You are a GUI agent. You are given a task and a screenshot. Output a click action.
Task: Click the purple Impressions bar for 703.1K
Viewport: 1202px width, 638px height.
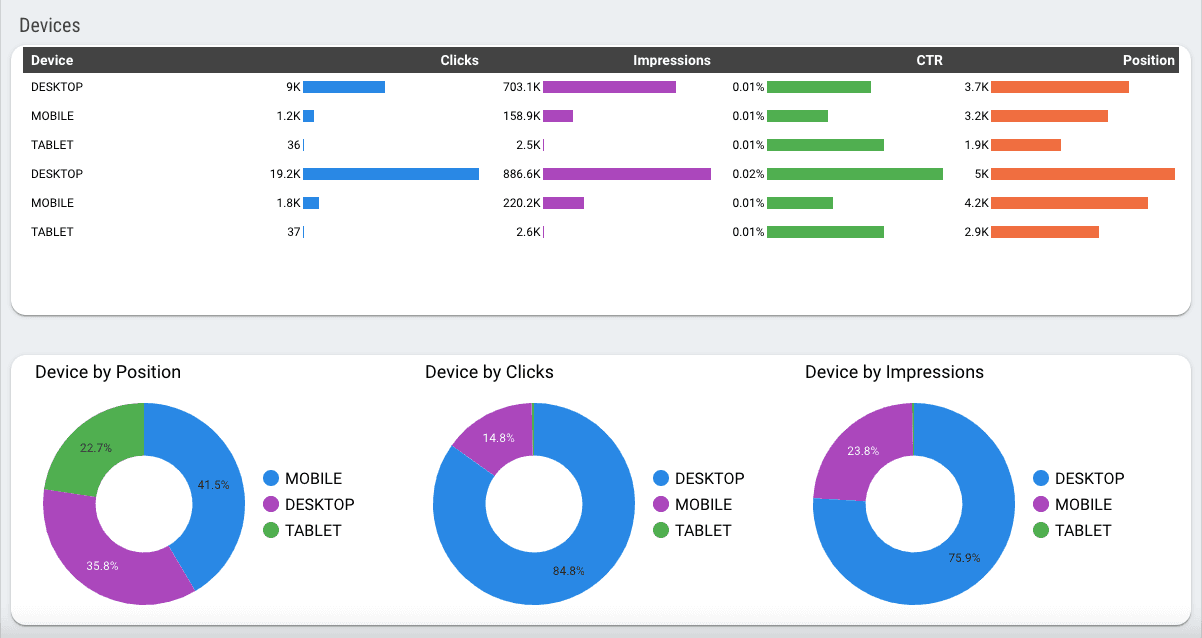pyautogui.click(x=609, y=87)
